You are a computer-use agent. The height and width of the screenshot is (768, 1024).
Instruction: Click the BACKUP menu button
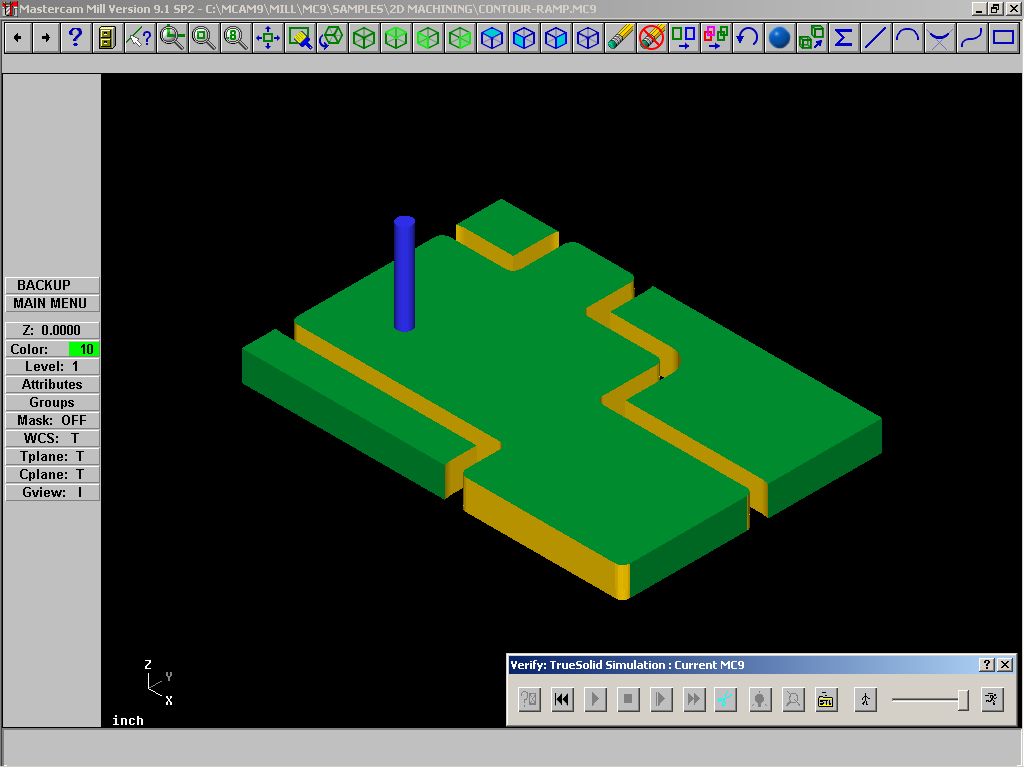tap(52, 285)
